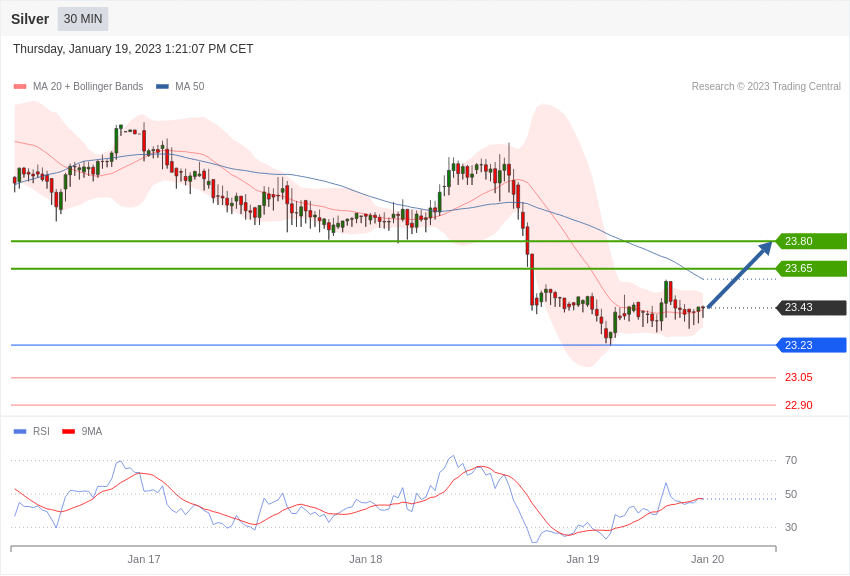
Task: Click the Jan 18 date axis label
Action: click(x=365, y=559)
